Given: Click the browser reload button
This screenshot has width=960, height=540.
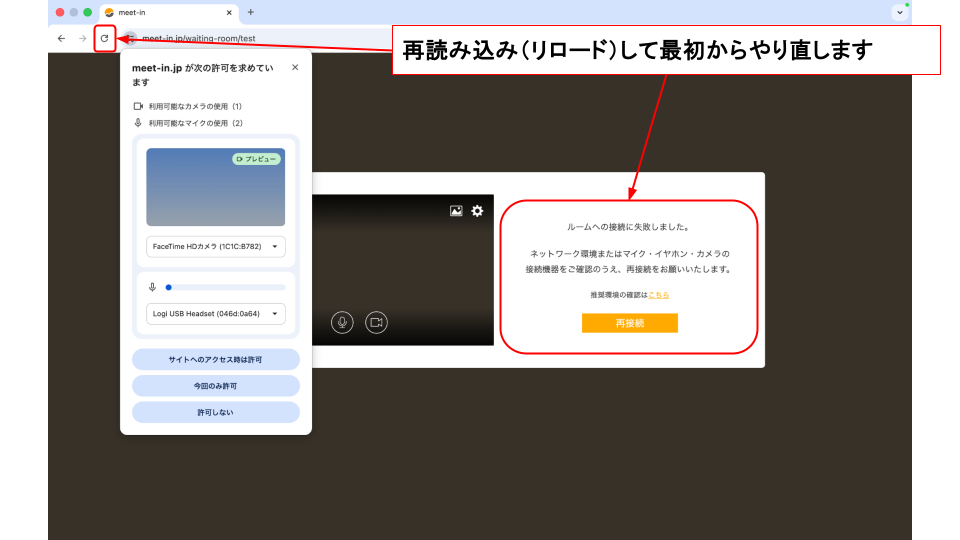Looking at the screenshot, I should (104, 38).
